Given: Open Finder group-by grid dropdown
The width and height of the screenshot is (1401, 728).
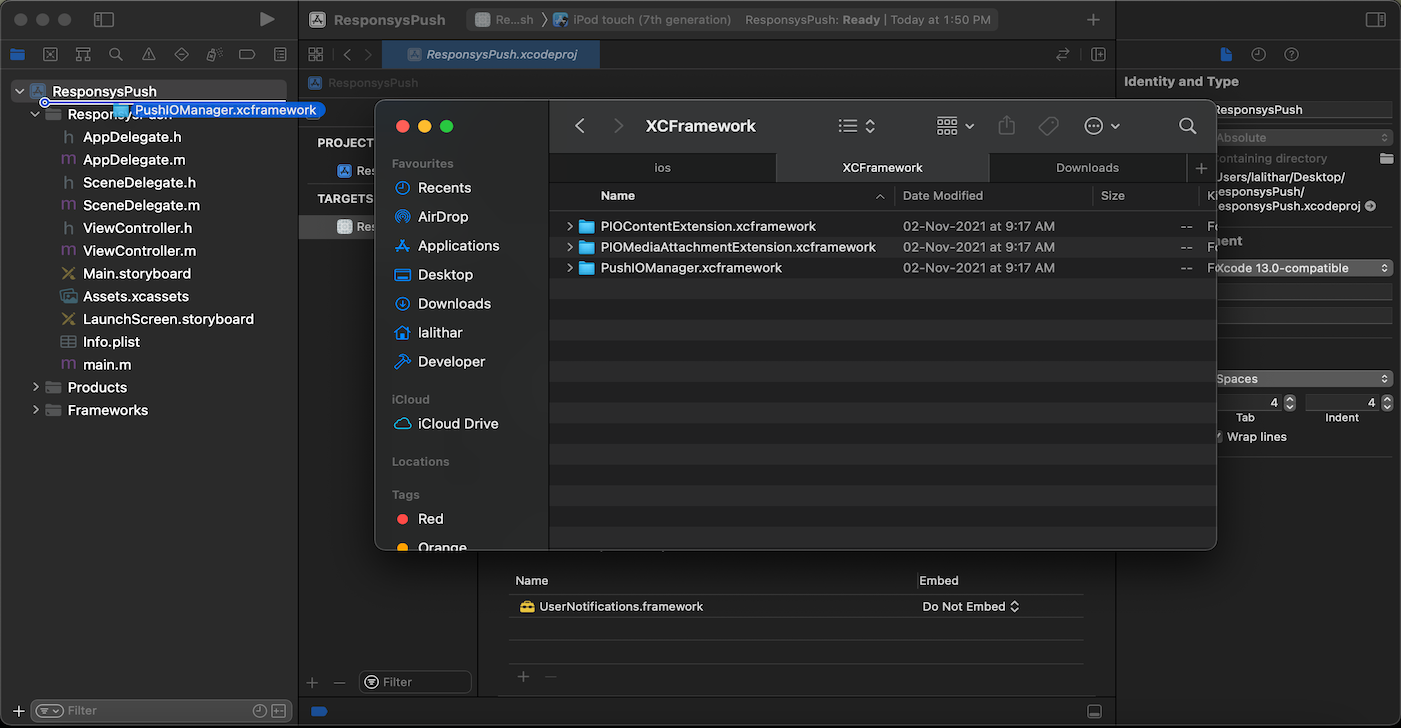Looking at the screenshot, I should coord(955,126).
